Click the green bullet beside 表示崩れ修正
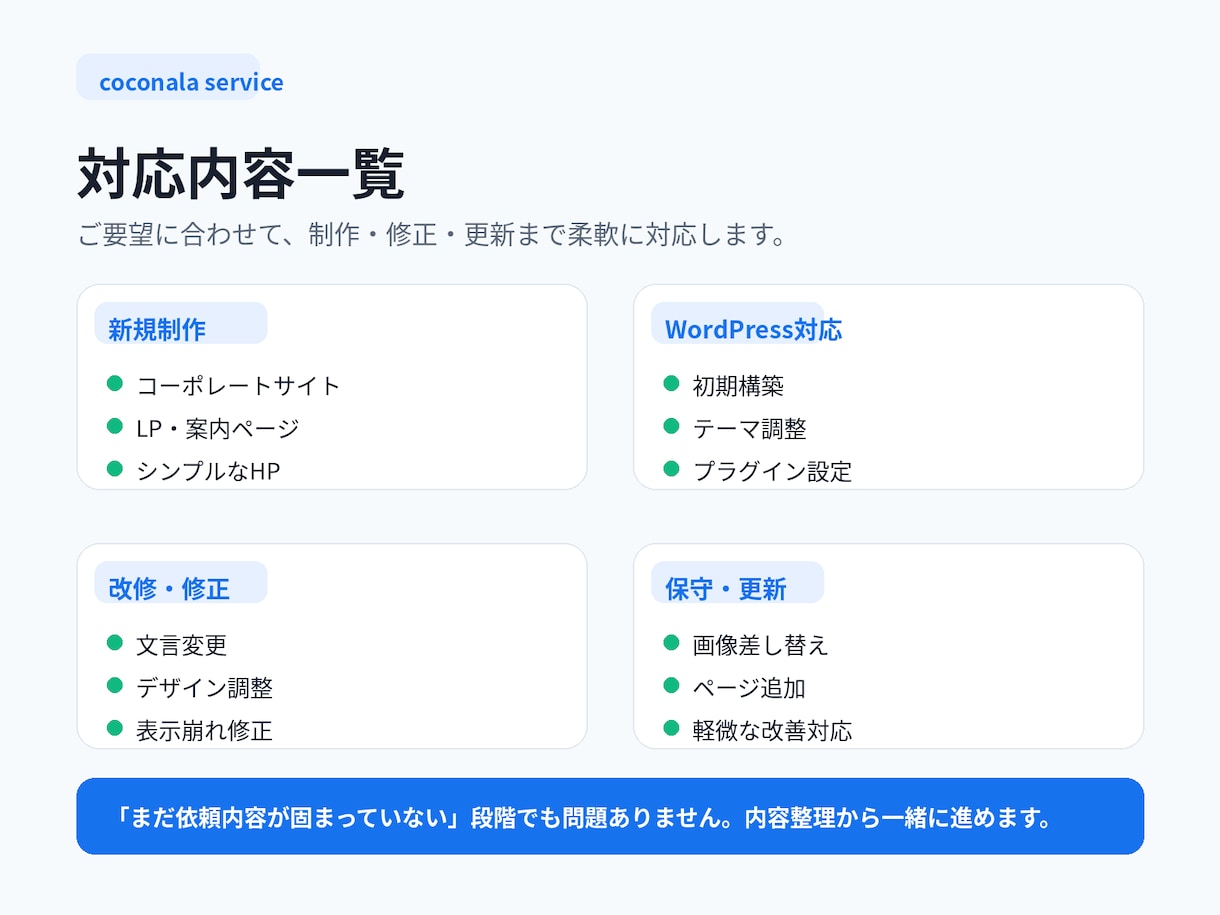Image resolution: width=1220 pixels, height=915 pixels. click(114, 727)
